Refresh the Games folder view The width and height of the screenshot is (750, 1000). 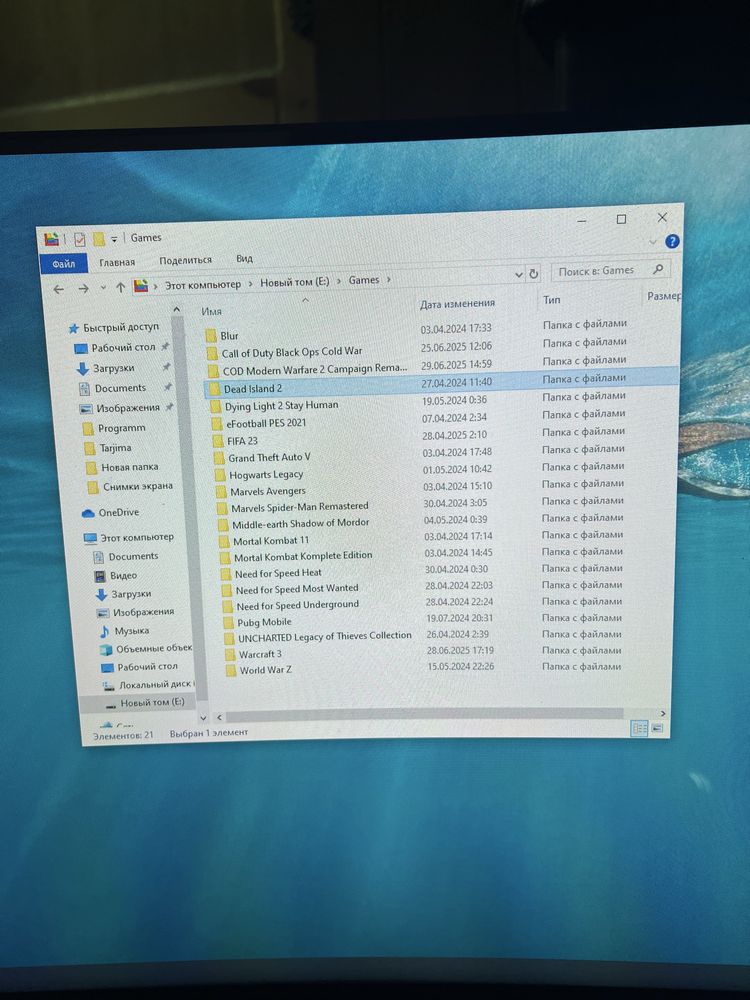534,274
